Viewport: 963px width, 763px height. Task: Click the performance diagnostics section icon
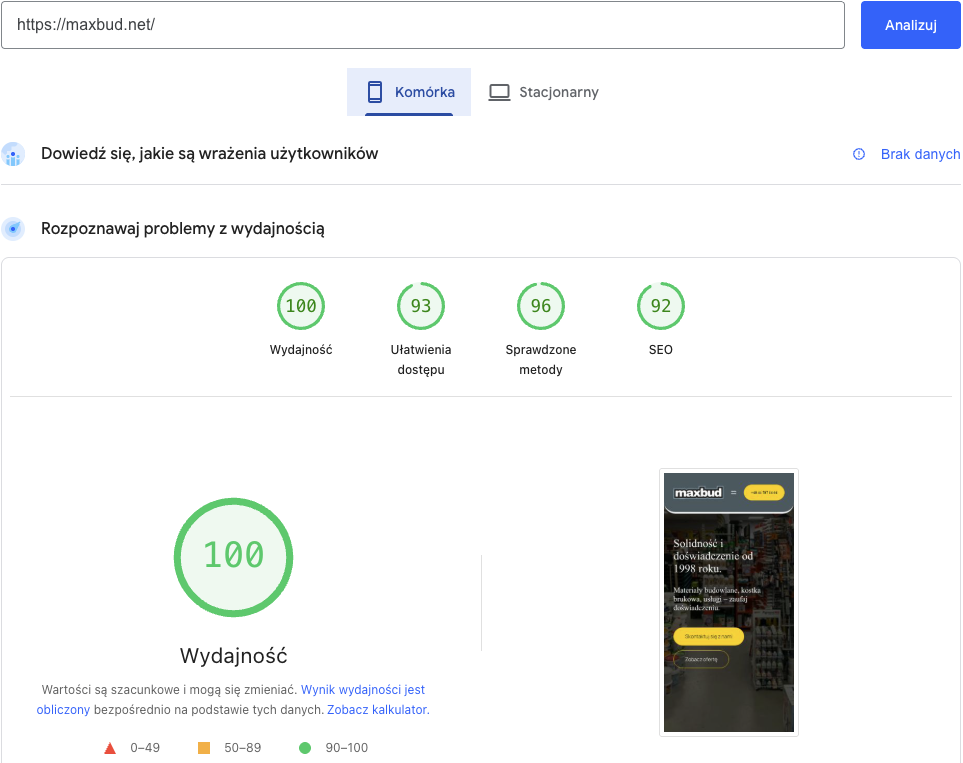14,228
